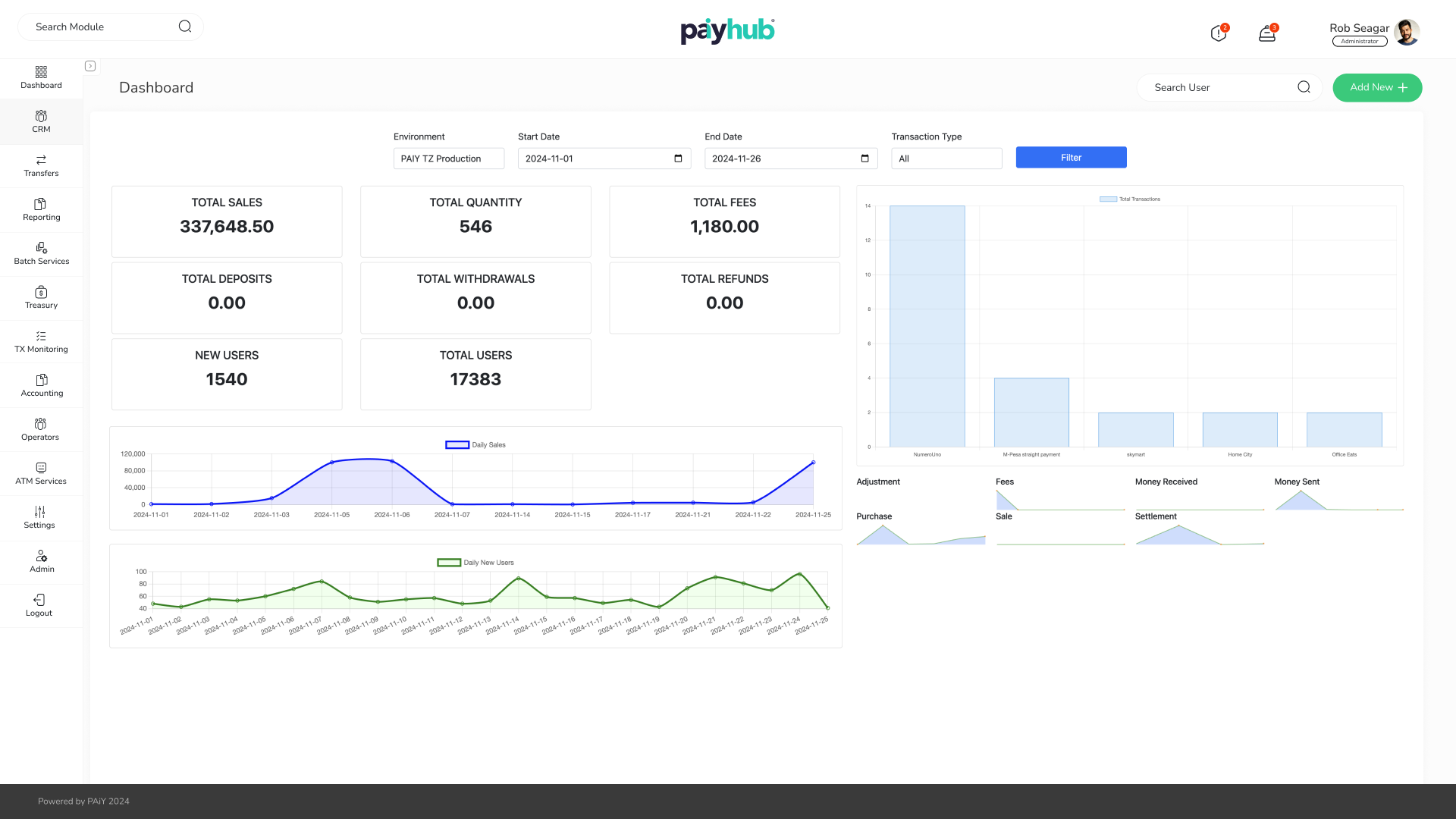Open the ATM Services panel
Image resolution: width=1456 pixels, height=819 pixels.
click(41, 473)
